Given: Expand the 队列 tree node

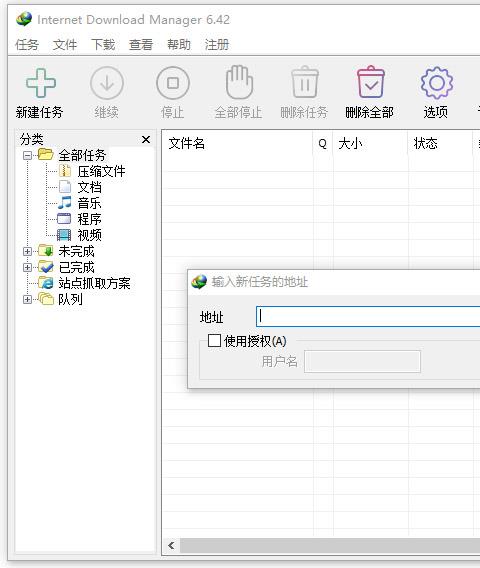Looking at the screenshot, I should click(x=27, y=299).
